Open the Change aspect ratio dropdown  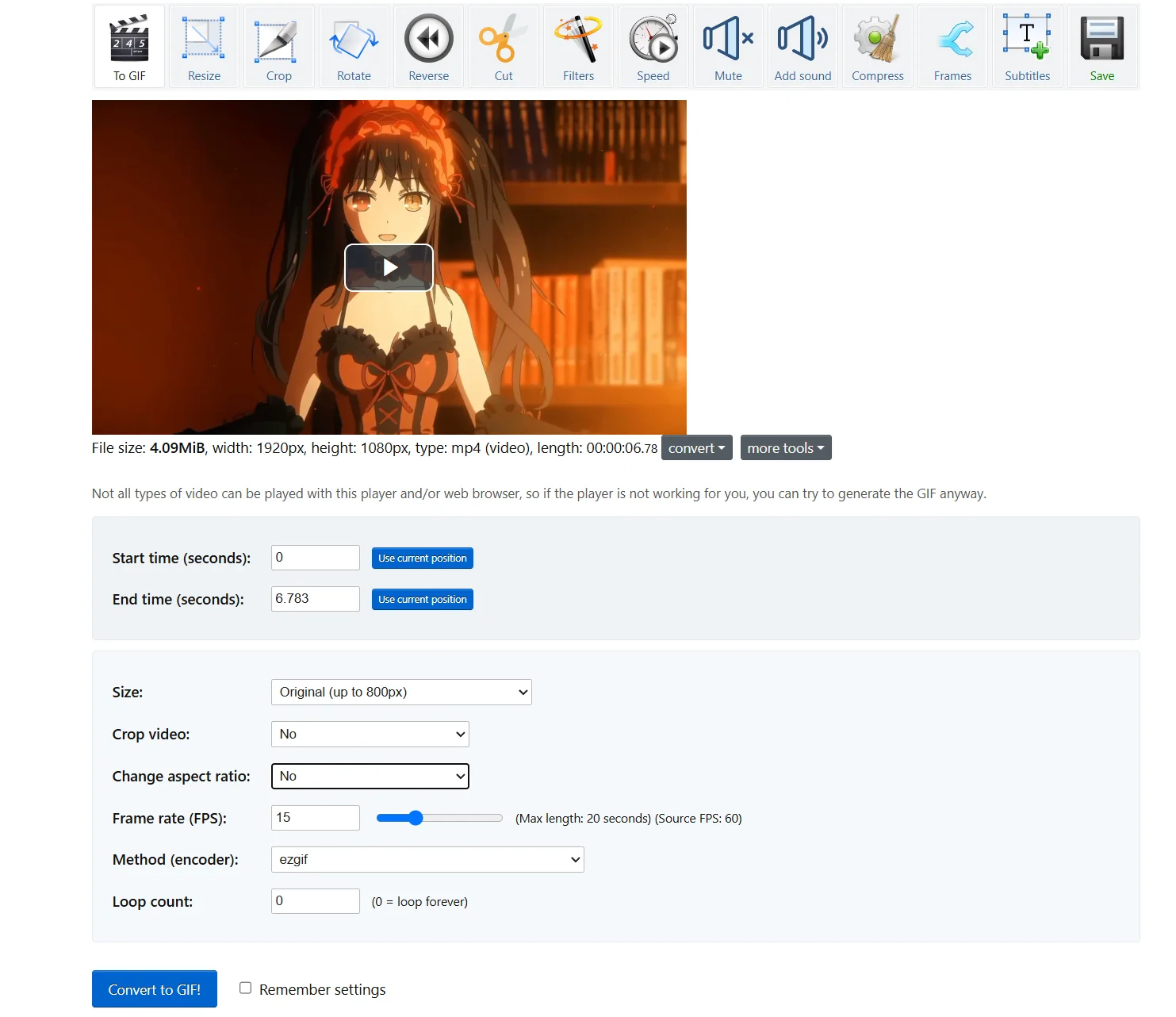point(370,777)
